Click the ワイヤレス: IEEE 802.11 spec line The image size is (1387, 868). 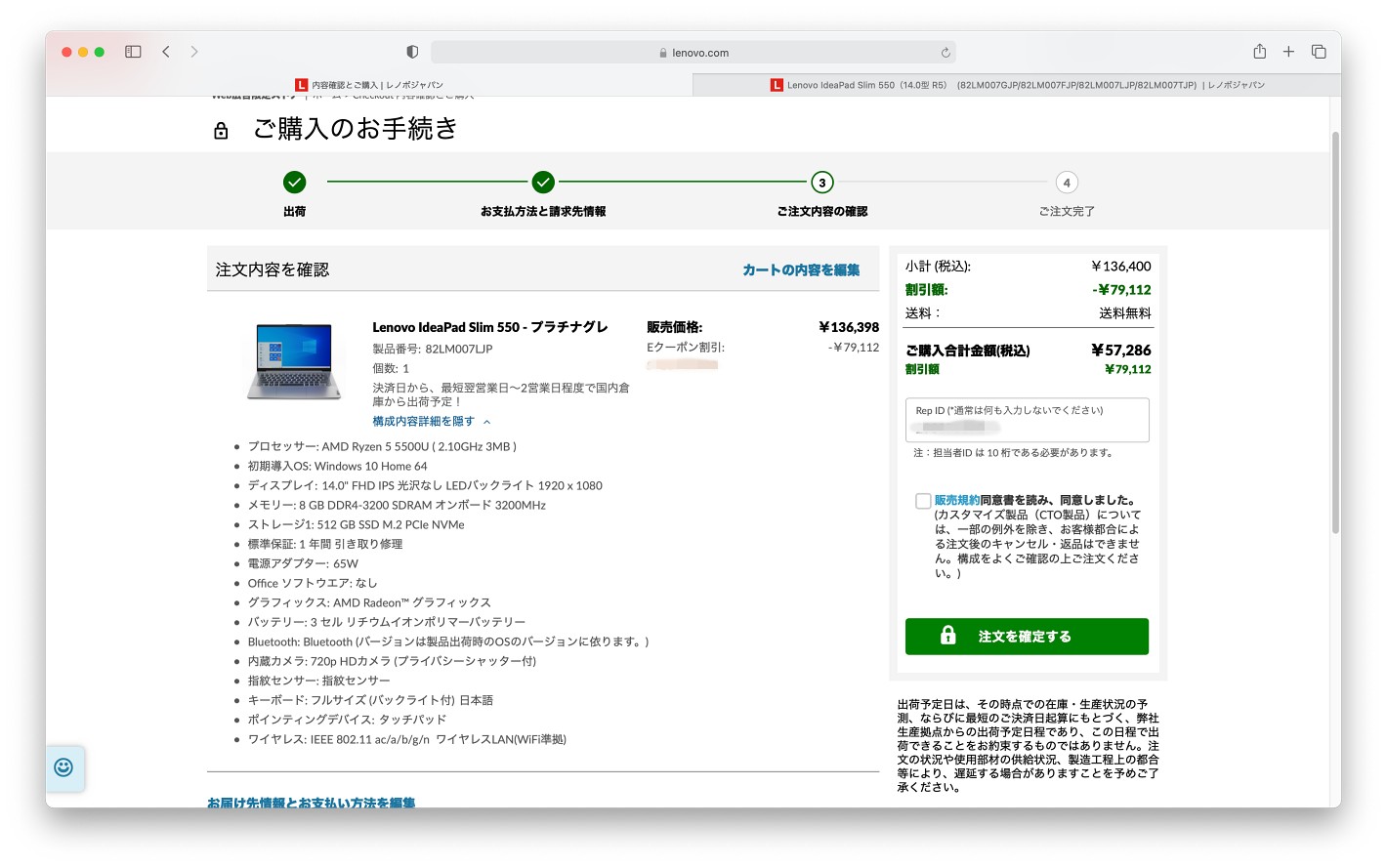pos(406,739)
